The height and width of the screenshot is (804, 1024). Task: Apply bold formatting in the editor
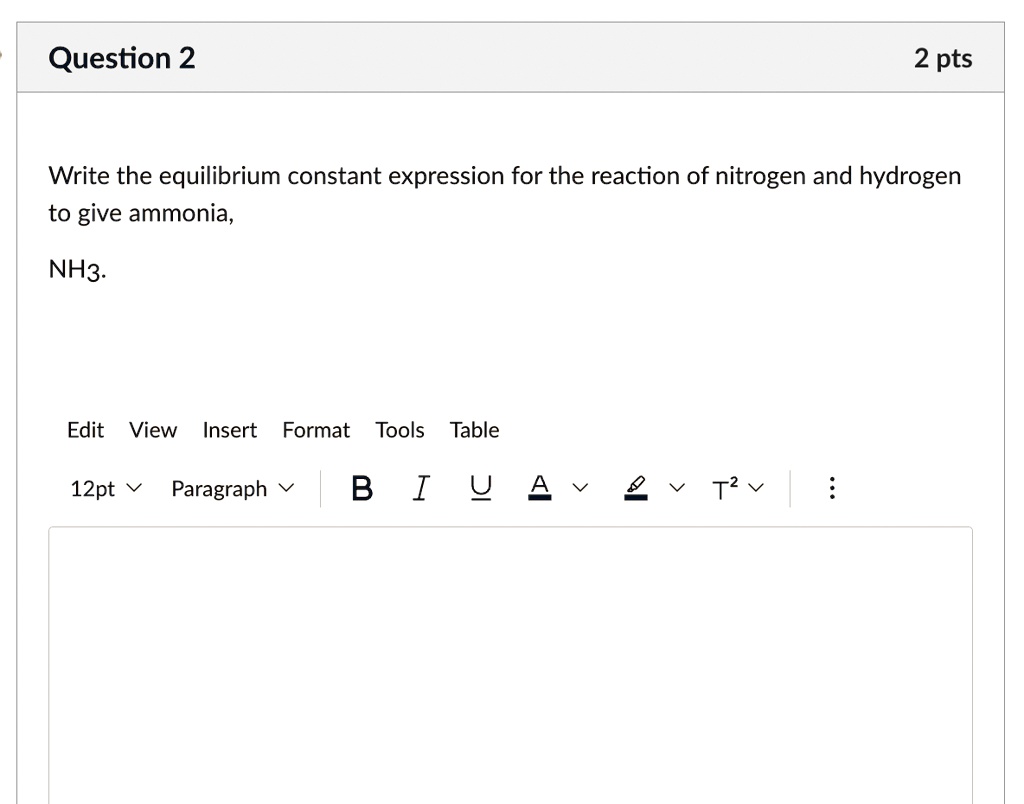pos(361,488)
